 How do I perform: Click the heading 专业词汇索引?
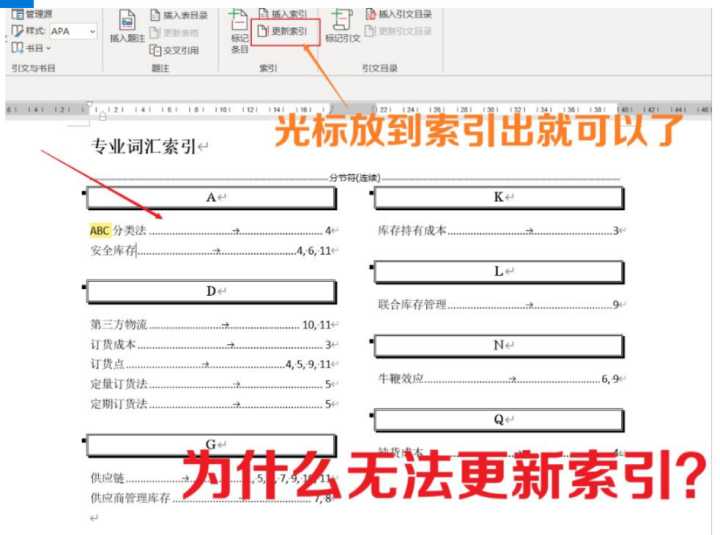pos(144,146)
